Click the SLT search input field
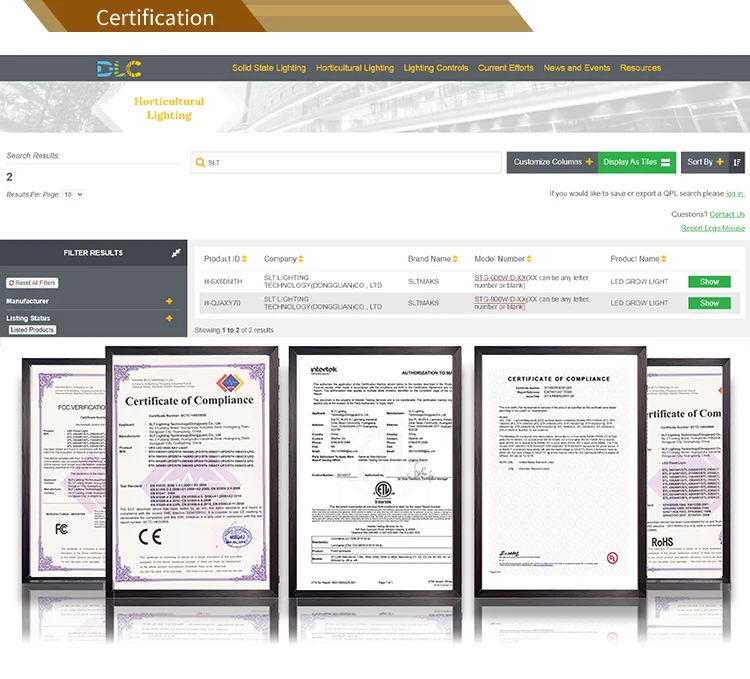 coord(350,162)
